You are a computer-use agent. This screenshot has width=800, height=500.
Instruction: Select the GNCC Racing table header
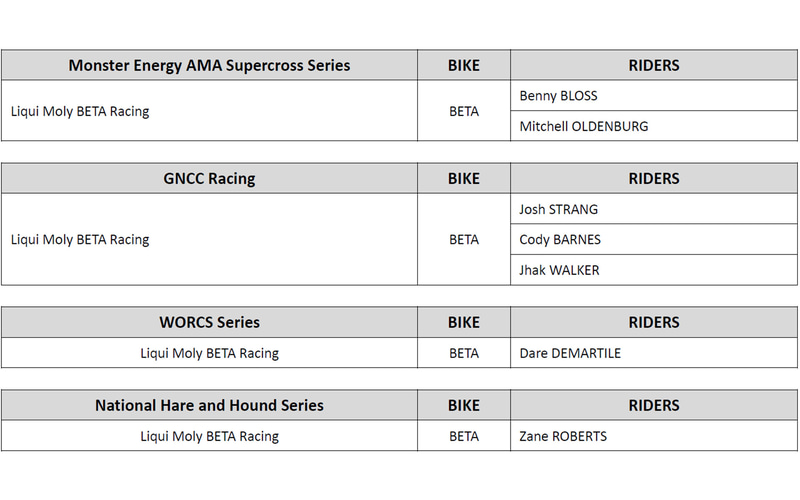tap(209, 179)
